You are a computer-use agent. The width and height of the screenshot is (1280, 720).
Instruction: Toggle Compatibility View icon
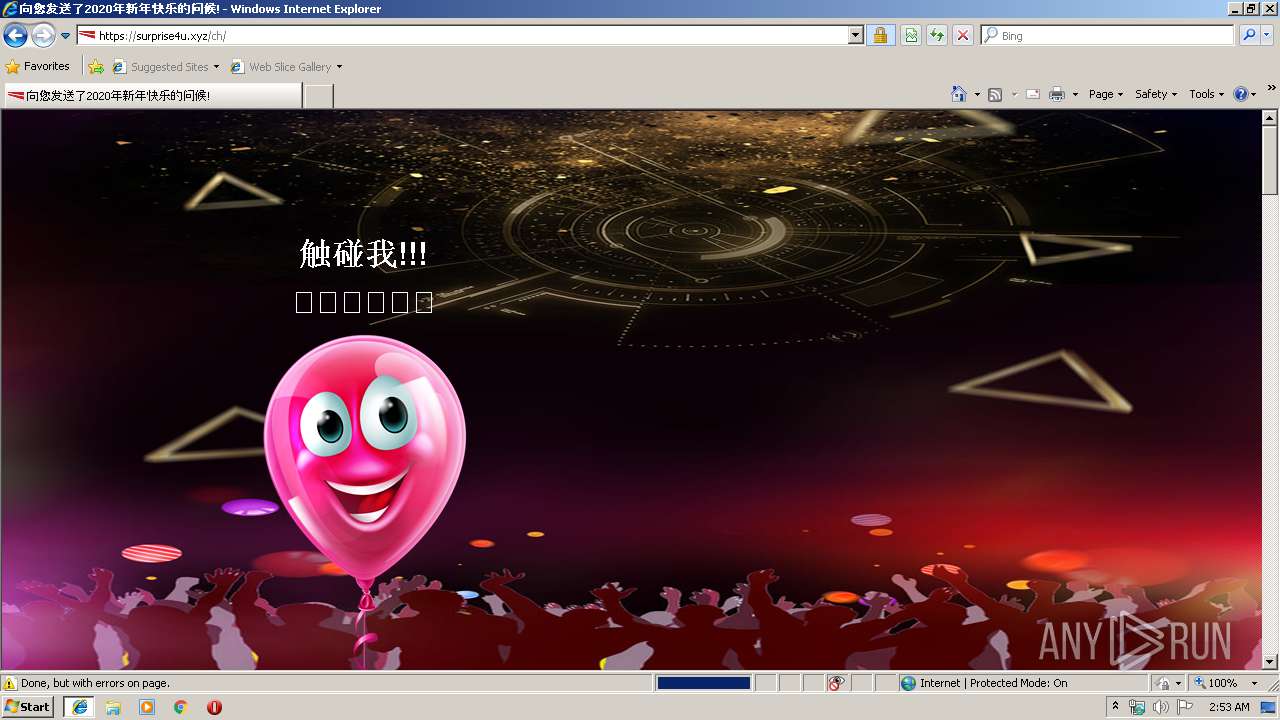click(911, 36)
